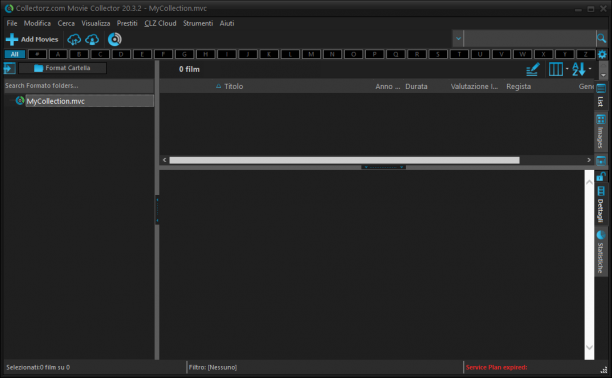Sort by the Durata column header
612x378 pixels.
tap(416, 86)
